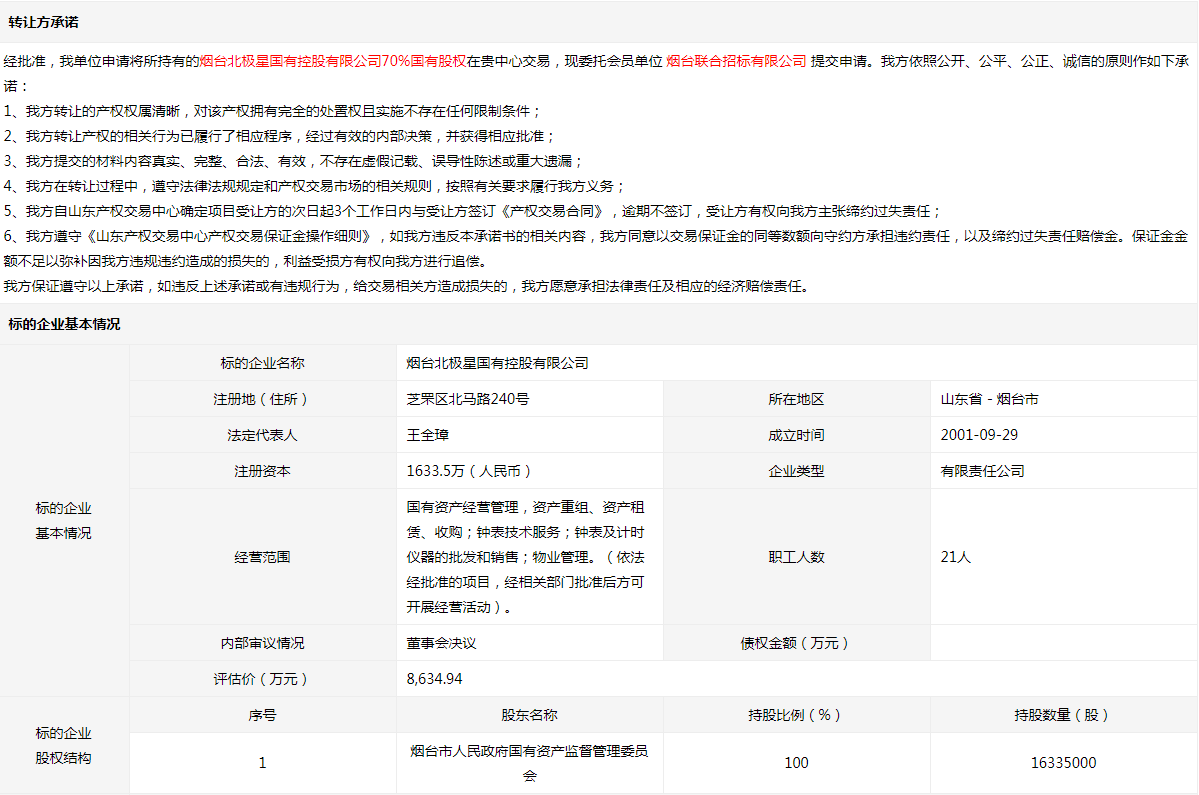Click the 标的企业股权结构 row header

click(64, 745)
